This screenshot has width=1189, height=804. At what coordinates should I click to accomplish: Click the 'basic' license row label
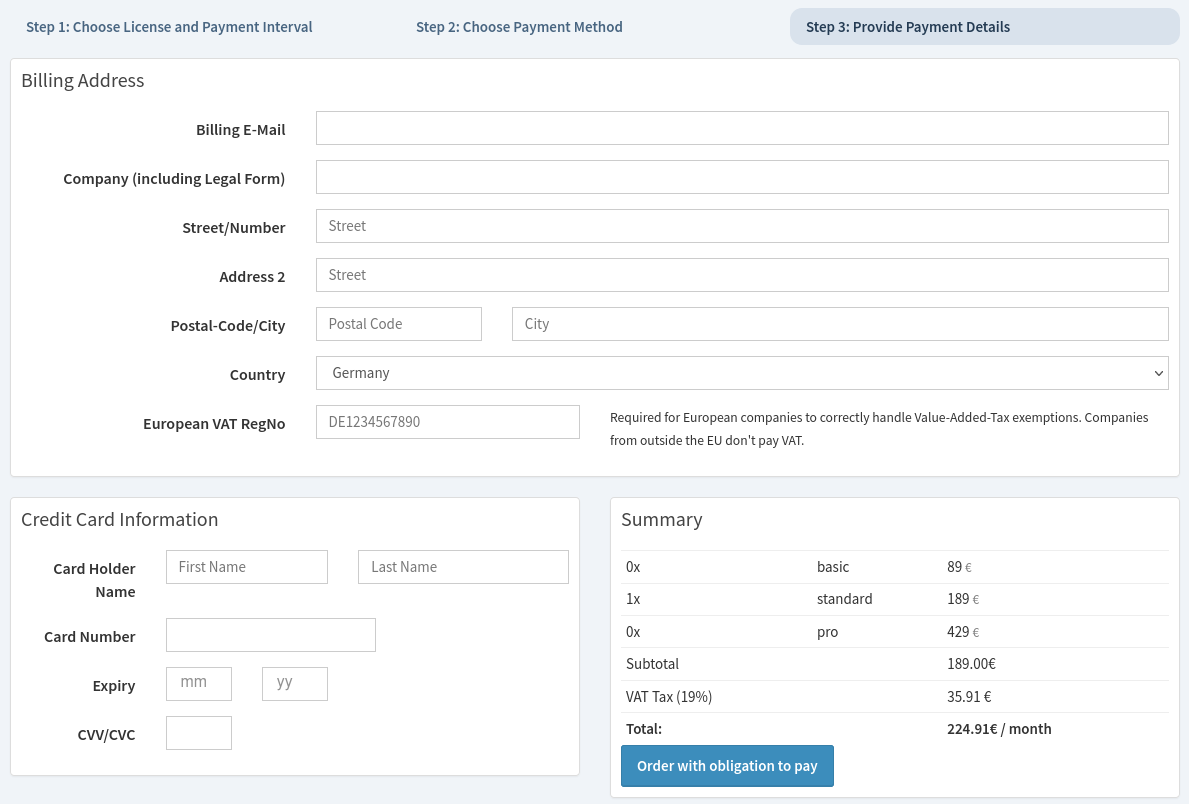coord(833,567)
